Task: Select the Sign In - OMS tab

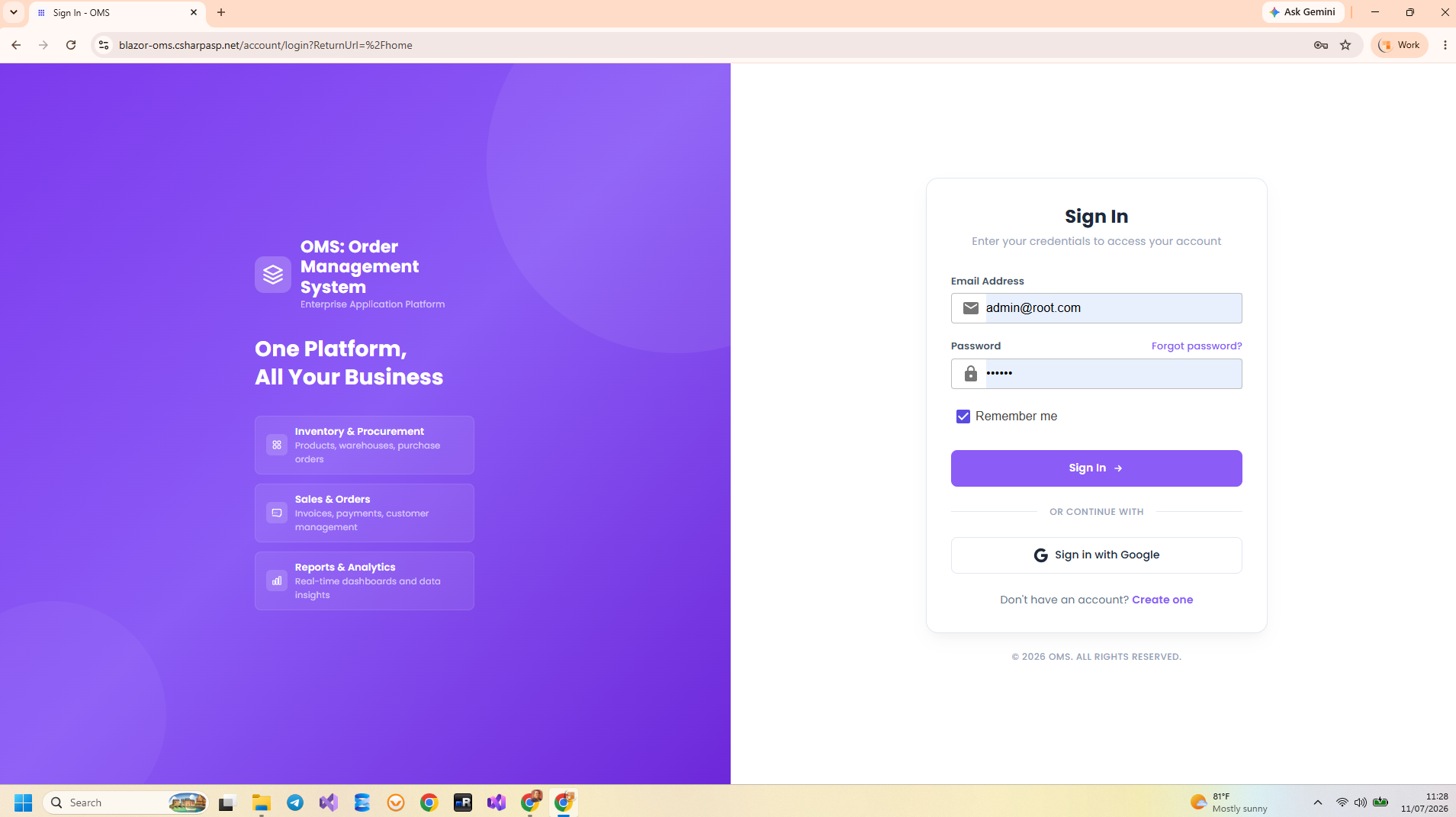Action: (116, 13)
